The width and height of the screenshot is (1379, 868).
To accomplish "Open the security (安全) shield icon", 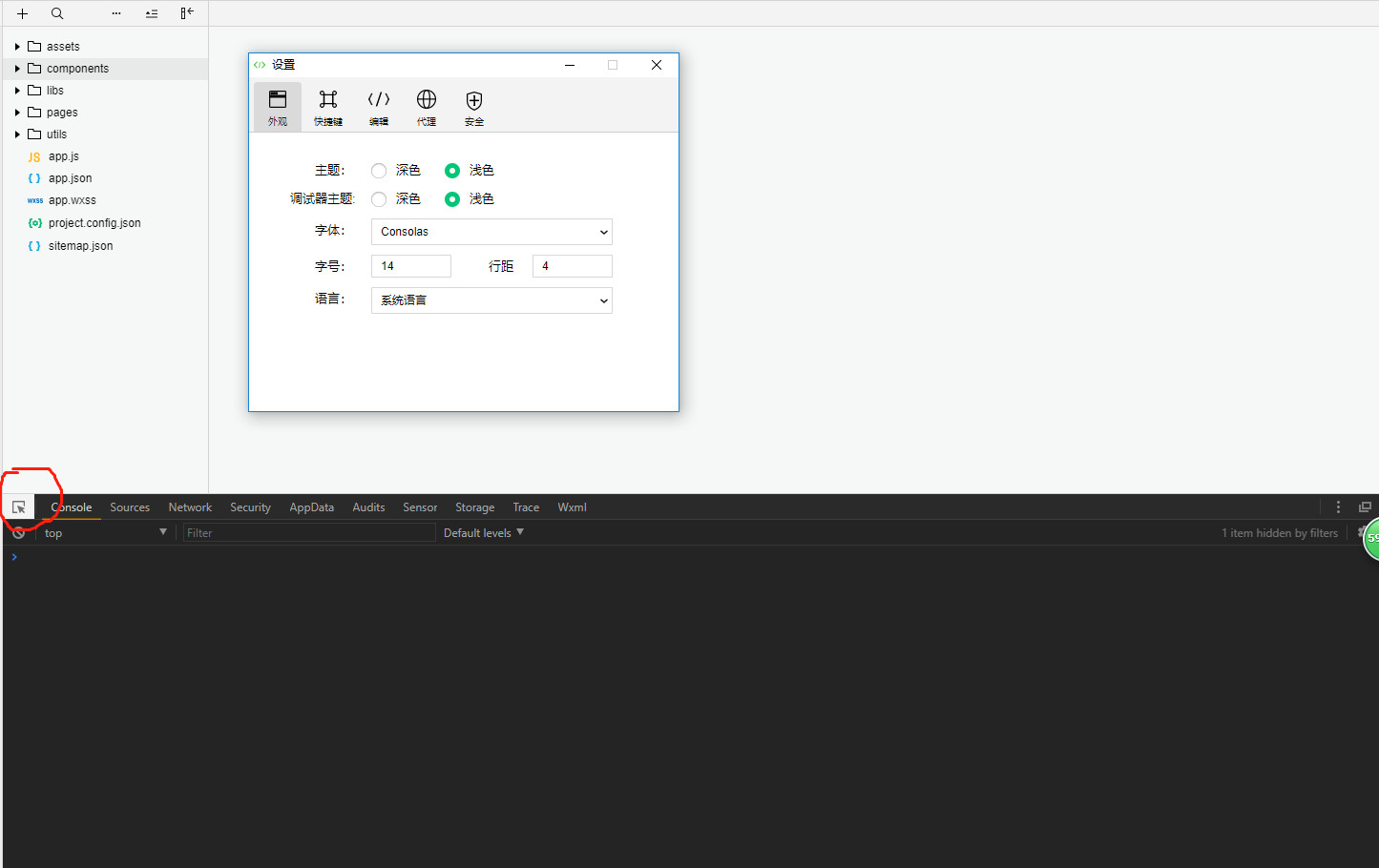I will click(x=474, y=106).
